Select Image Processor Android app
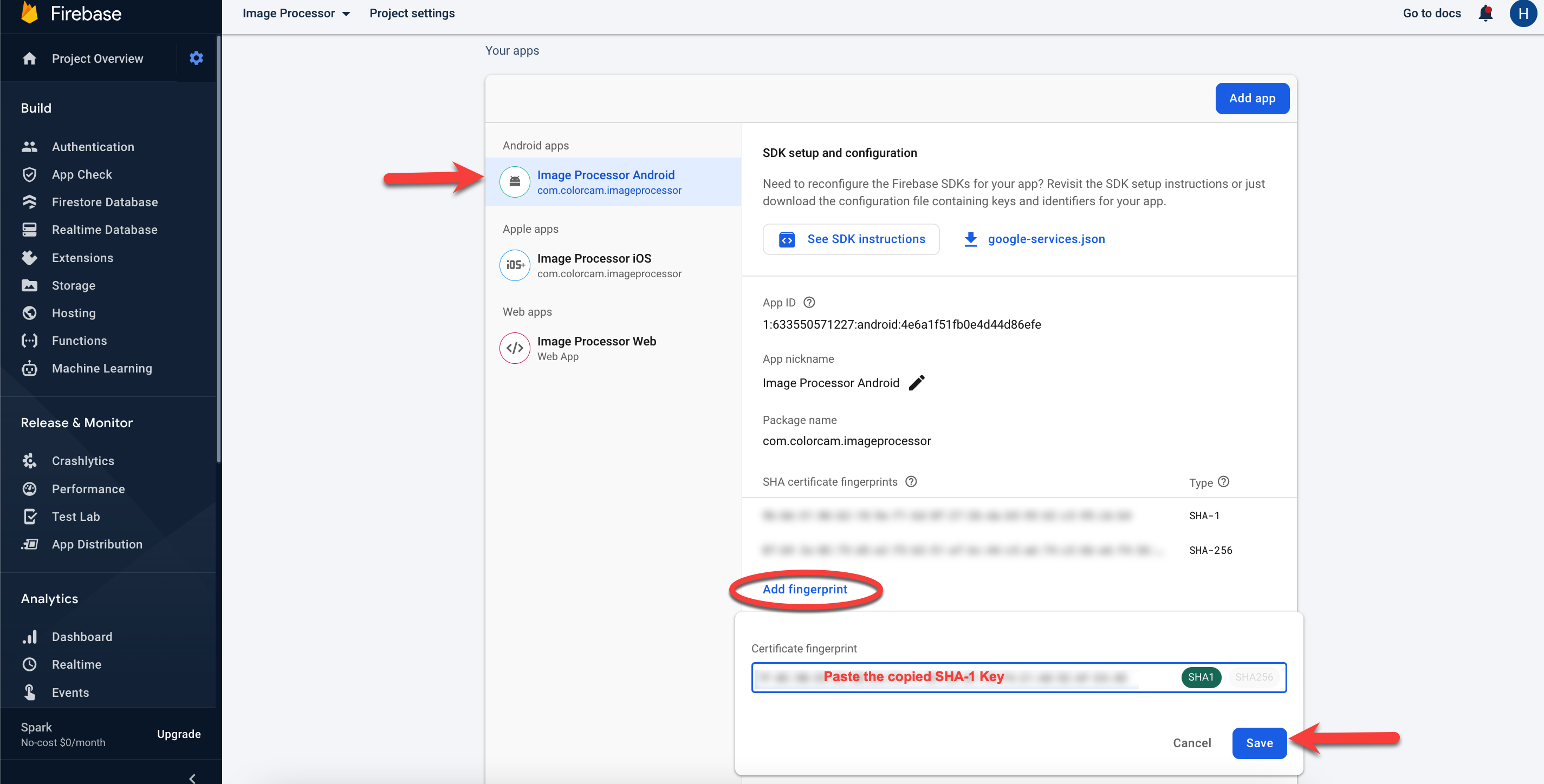The image size is (1544, 784). 613,182
